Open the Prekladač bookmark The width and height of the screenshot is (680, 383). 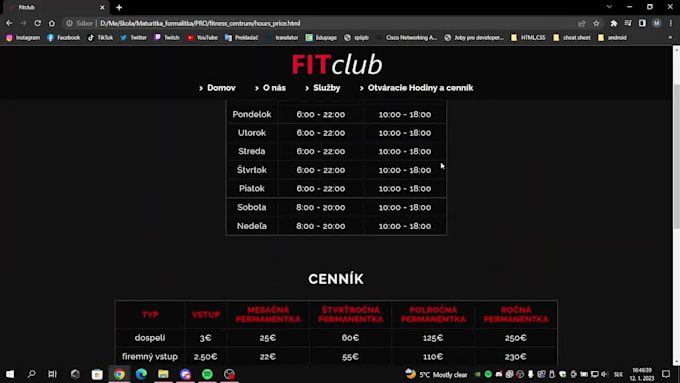pyautogui.click(x=242, y=38)
